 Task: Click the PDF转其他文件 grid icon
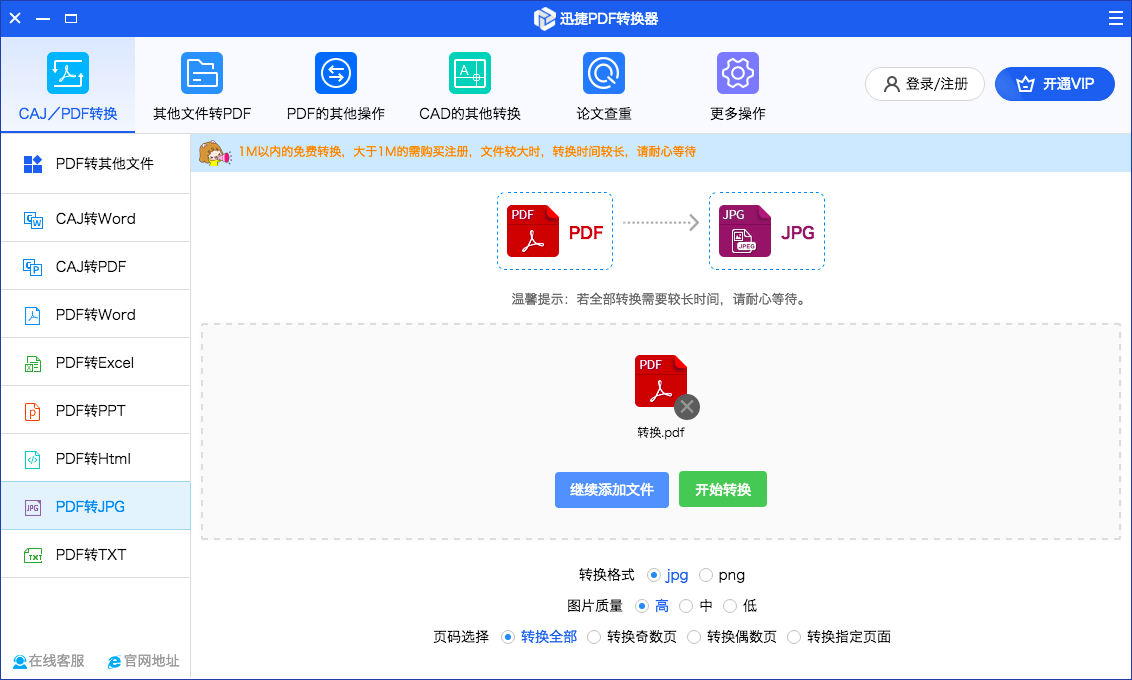tap(32, 164)
